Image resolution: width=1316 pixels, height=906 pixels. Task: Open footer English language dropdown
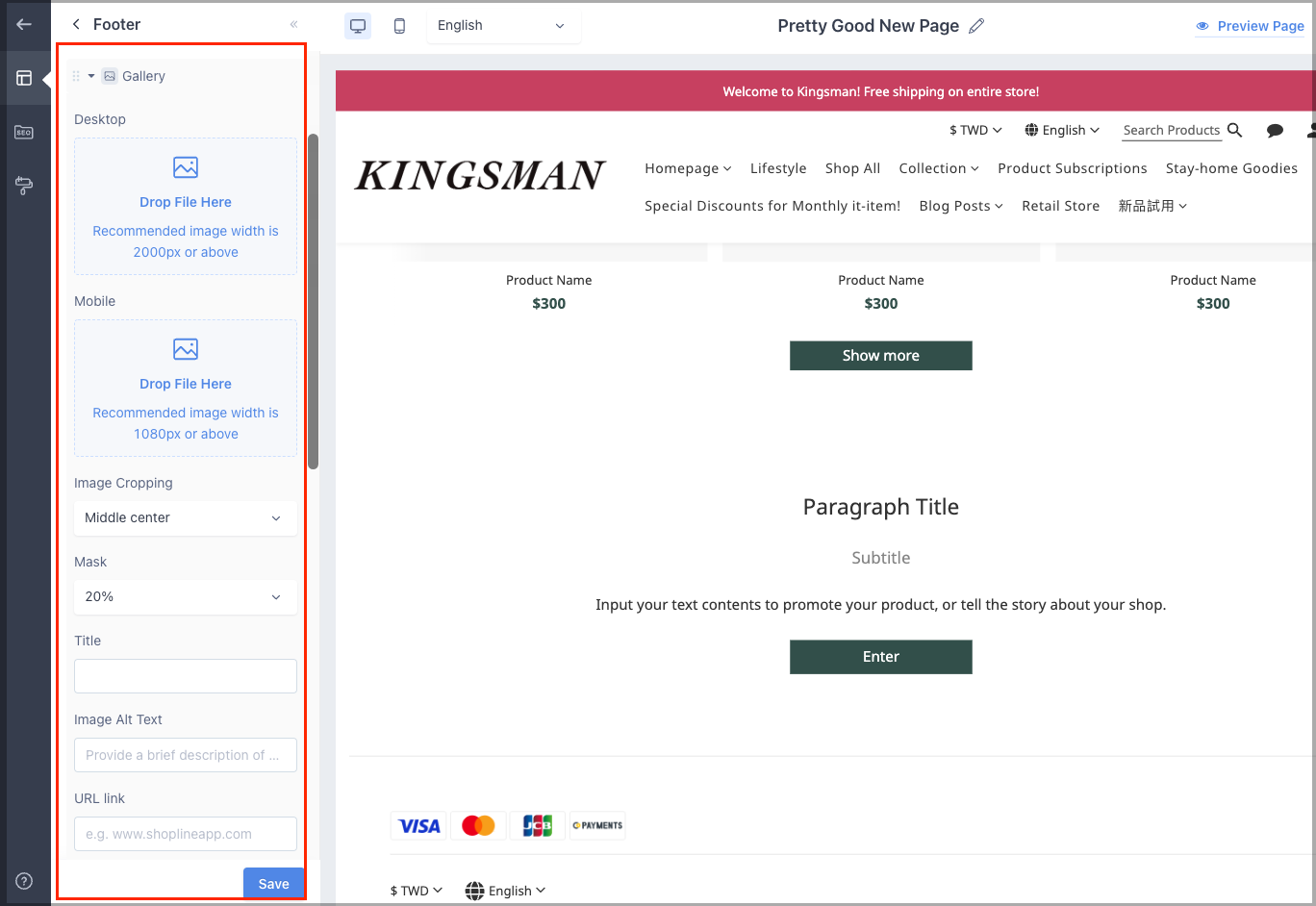505,891
